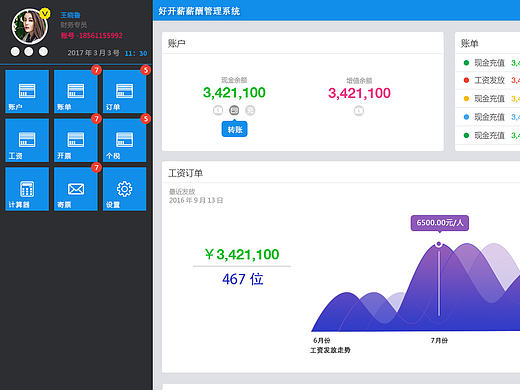This screenshot has width=520, height=390.
Task: Click the user profile avatar photo
Action: 30,27
